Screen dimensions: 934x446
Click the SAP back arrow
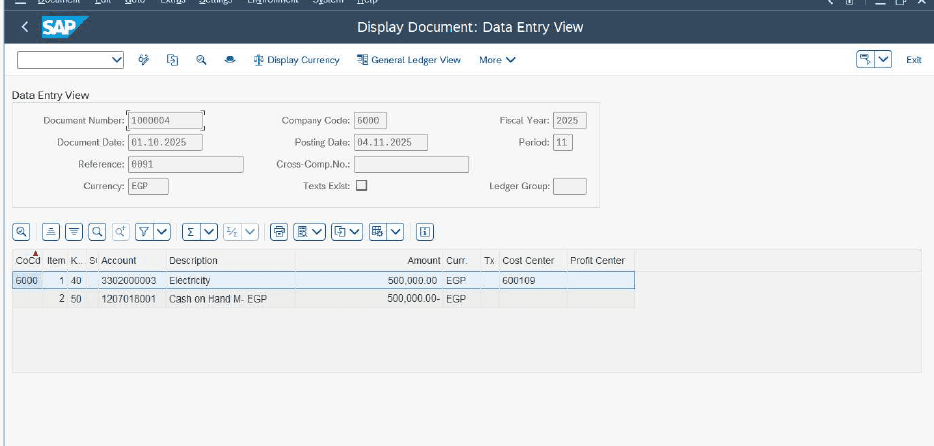pyautogui.click(x=24, y=27)
